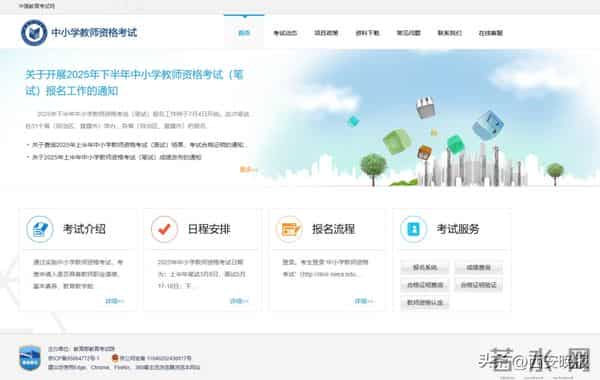
Task: Open the 资料下载 navigation item
Action: (x=367, y=33)
